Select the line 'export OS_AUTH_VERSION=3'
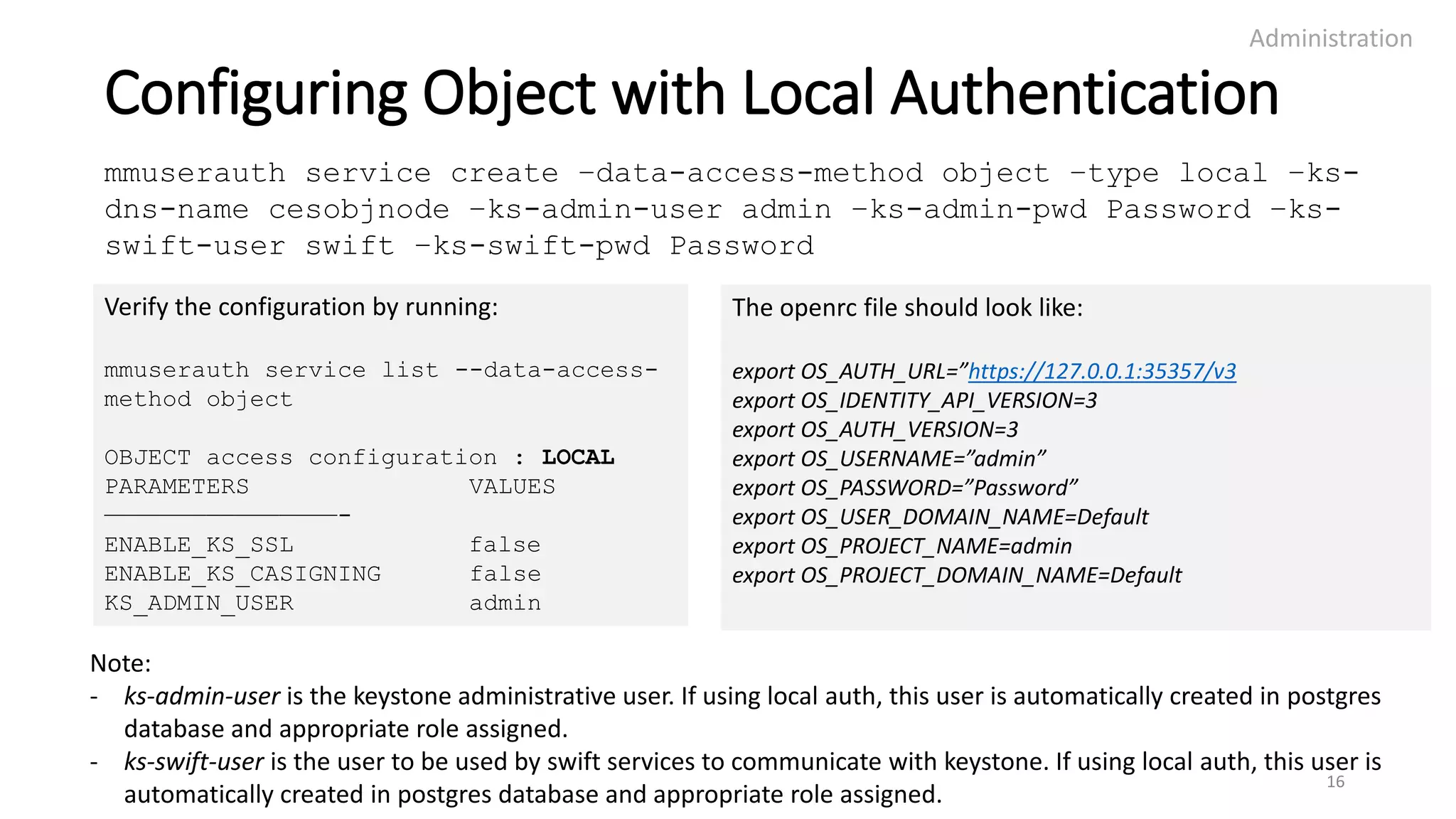 [875, 429]
